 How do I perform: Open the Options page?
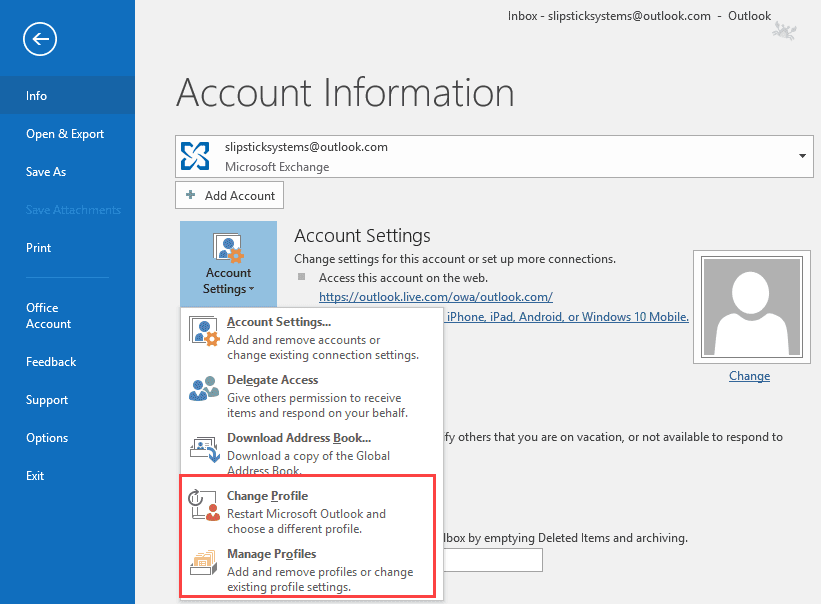click(47, 437)
